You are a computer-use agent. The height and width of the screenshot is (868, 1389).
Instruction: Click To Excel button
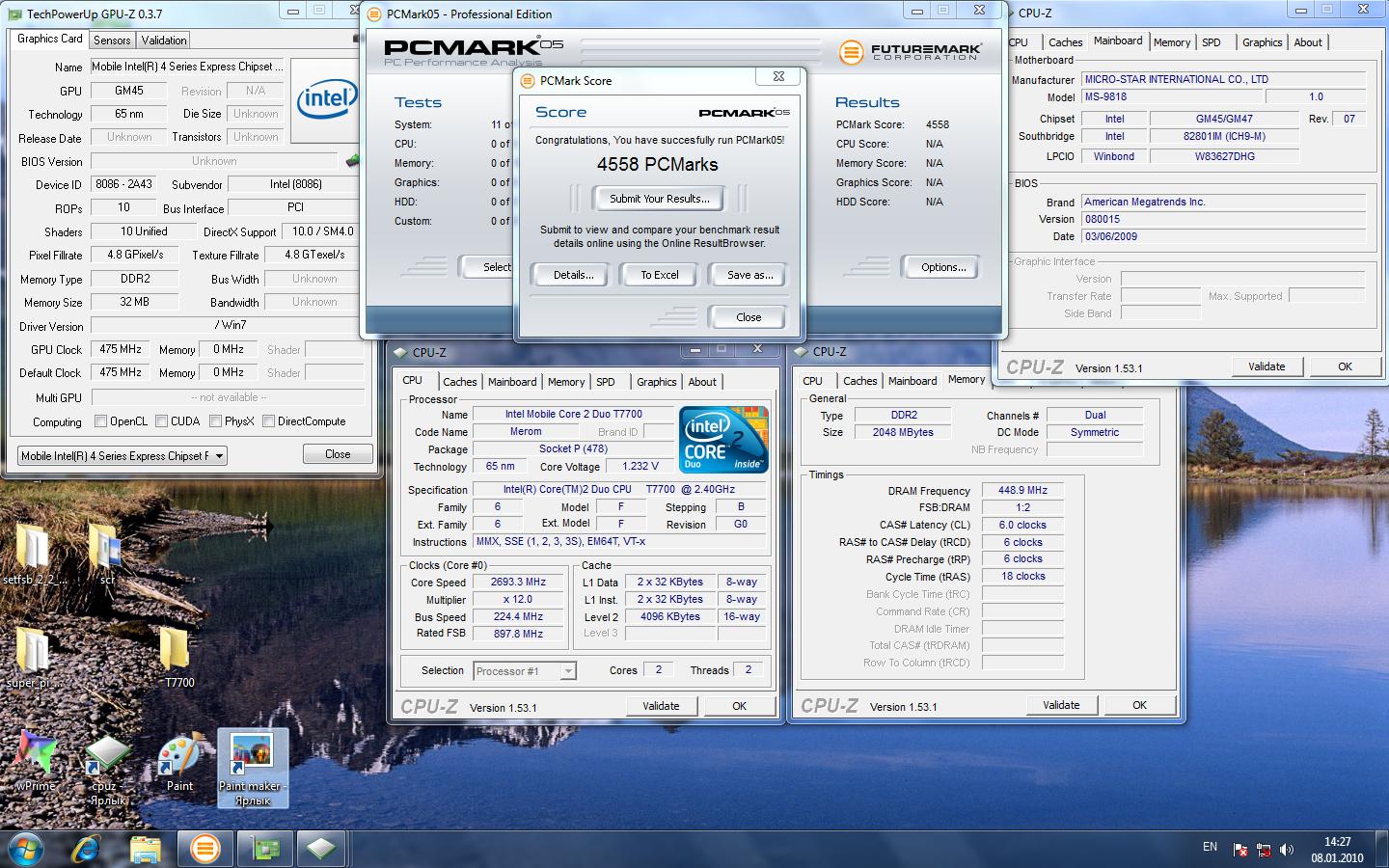(660, 275)
